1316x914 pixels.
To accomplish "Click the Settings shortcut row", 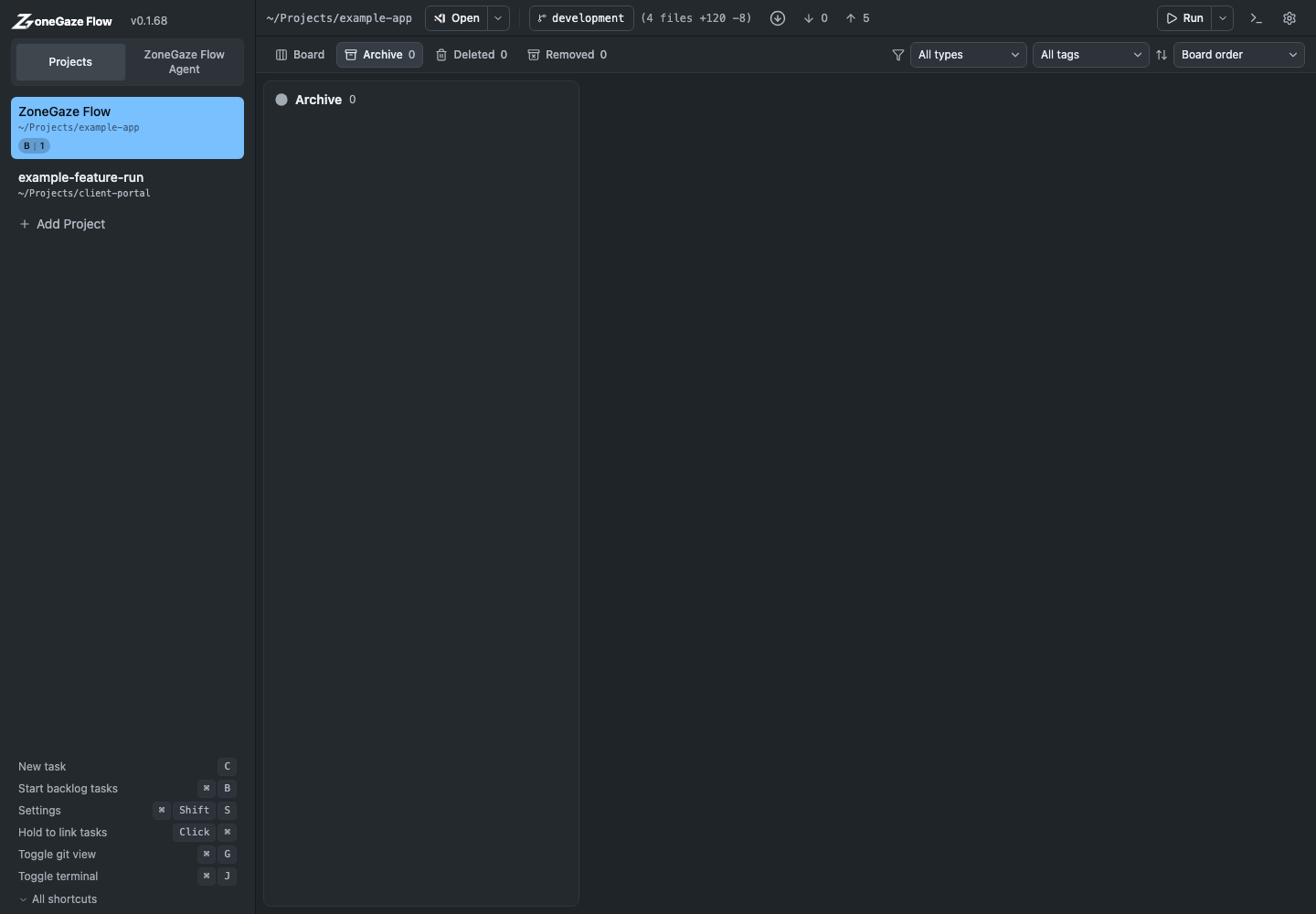I will coord(127,811).
